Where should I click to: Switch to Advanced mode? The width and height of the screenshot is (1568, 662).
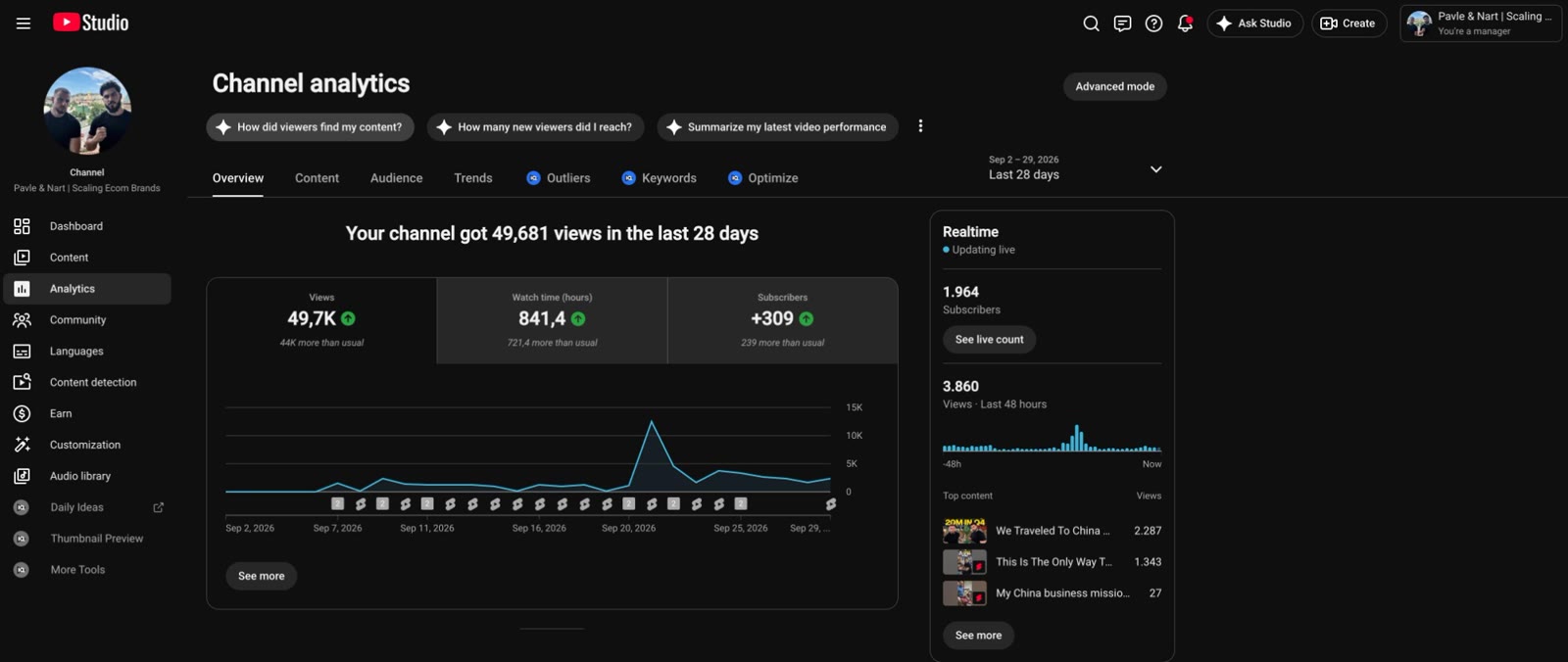(x=1114, y=86)
